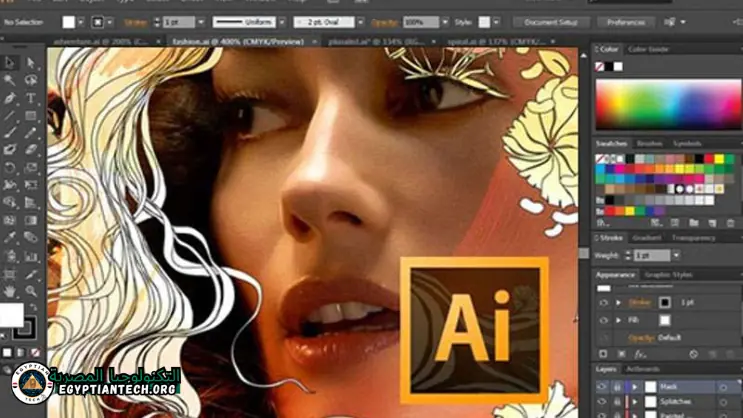Select the Rotate tool

pos(9,168)
